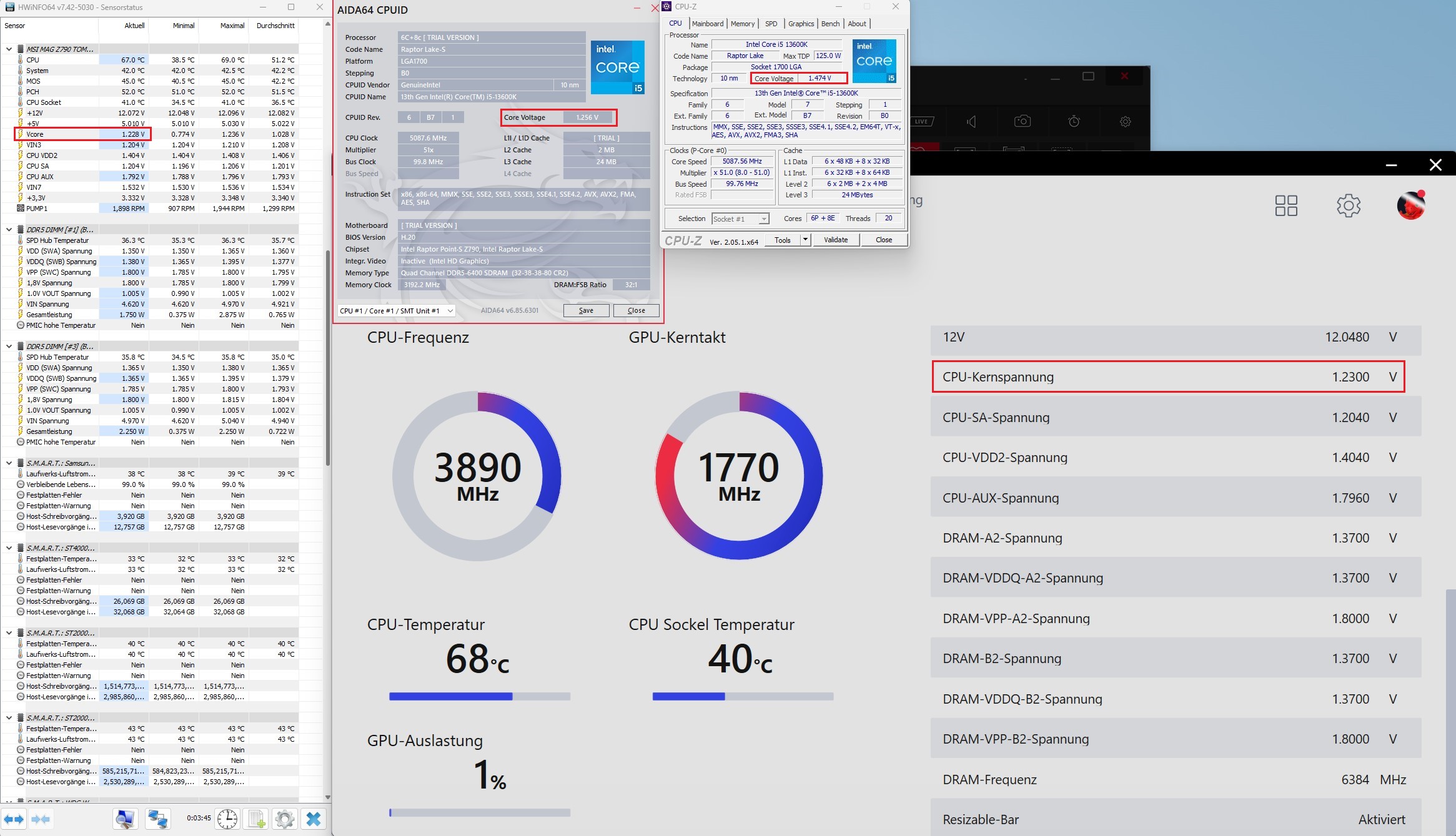Switch to the Mainboard tab in CPU-Z
This screenshot has height=836, width=1456.
click(708, 24)
